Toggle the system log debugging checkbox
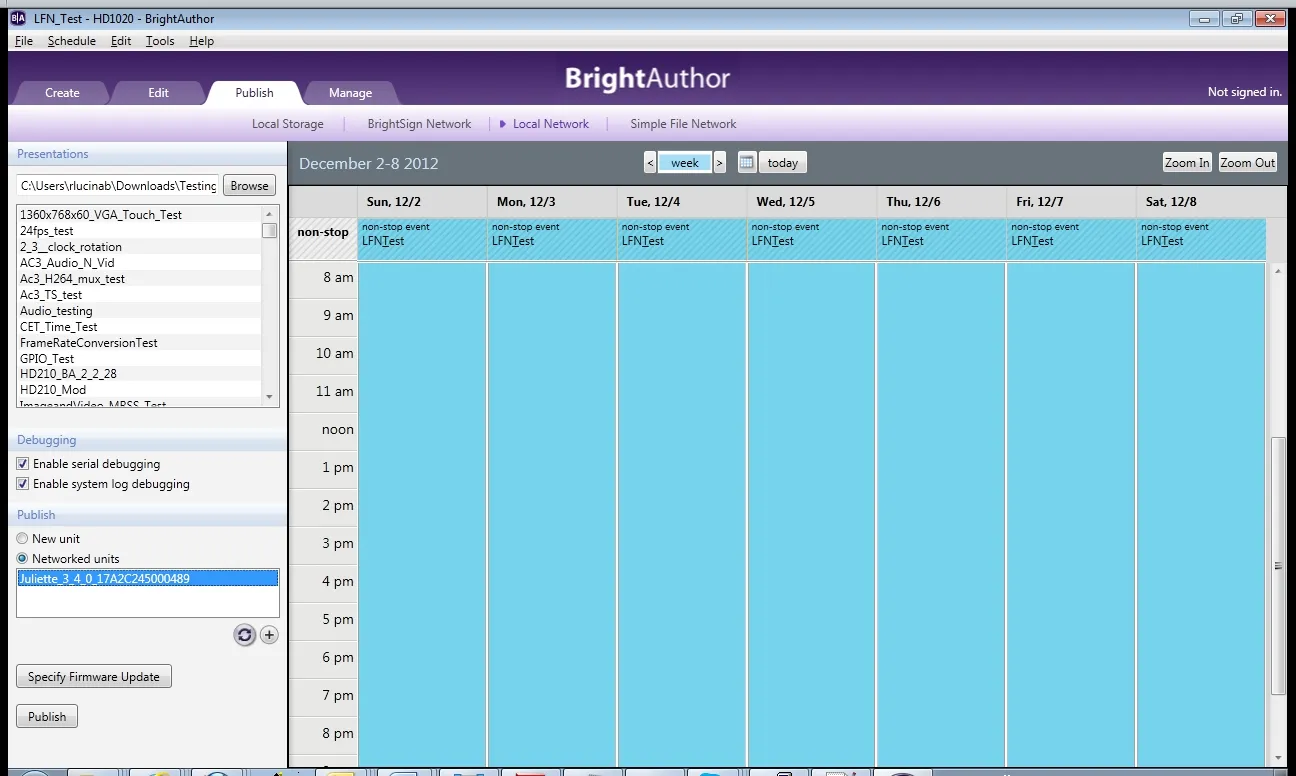1296x776 pixels. [x=23, y=484]
